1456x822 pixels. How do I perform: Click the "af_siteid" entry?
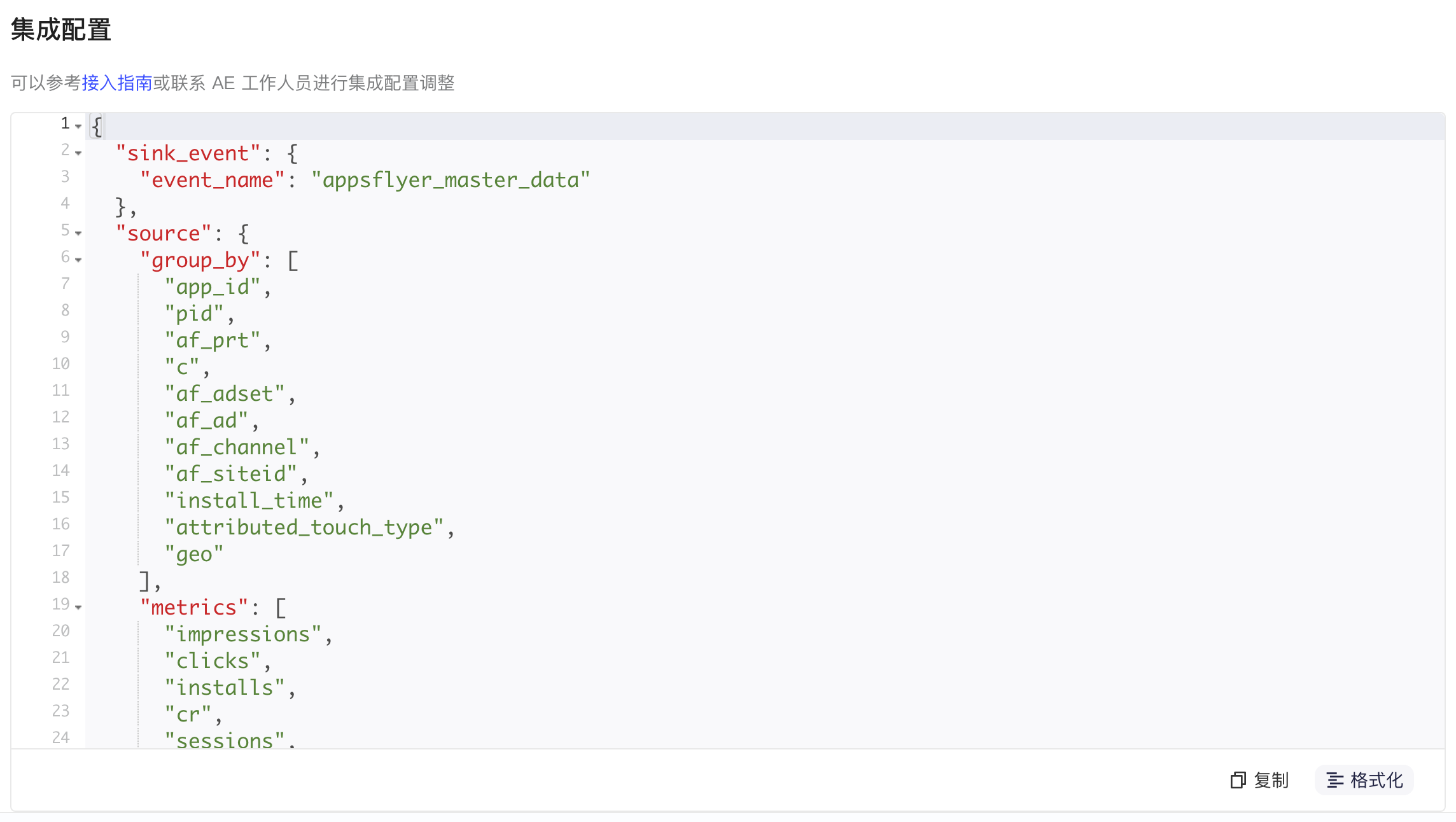[x=230, y=474]
